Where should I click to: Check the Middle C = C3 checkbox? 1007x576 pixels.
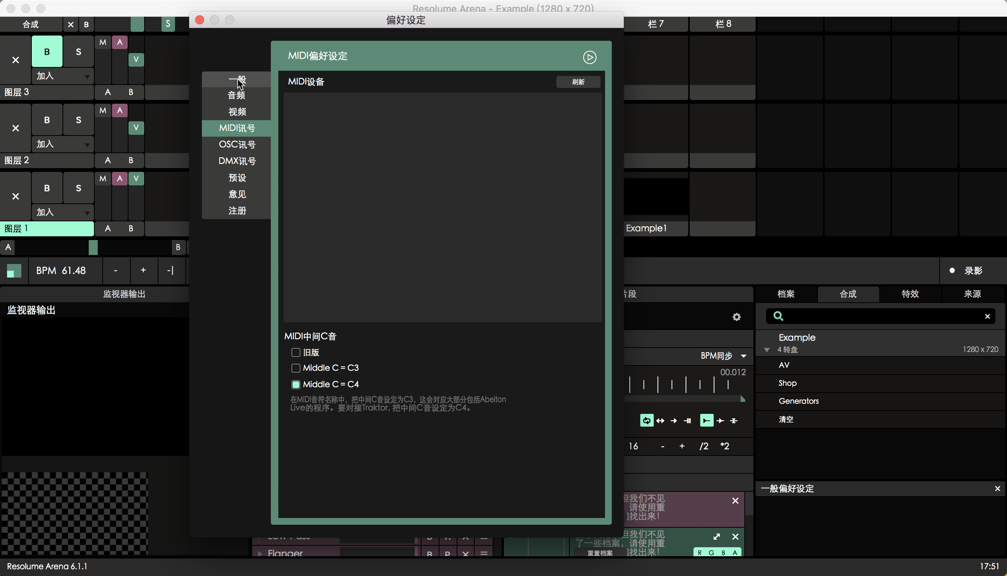pyautogui.click(x=296, y=368)
